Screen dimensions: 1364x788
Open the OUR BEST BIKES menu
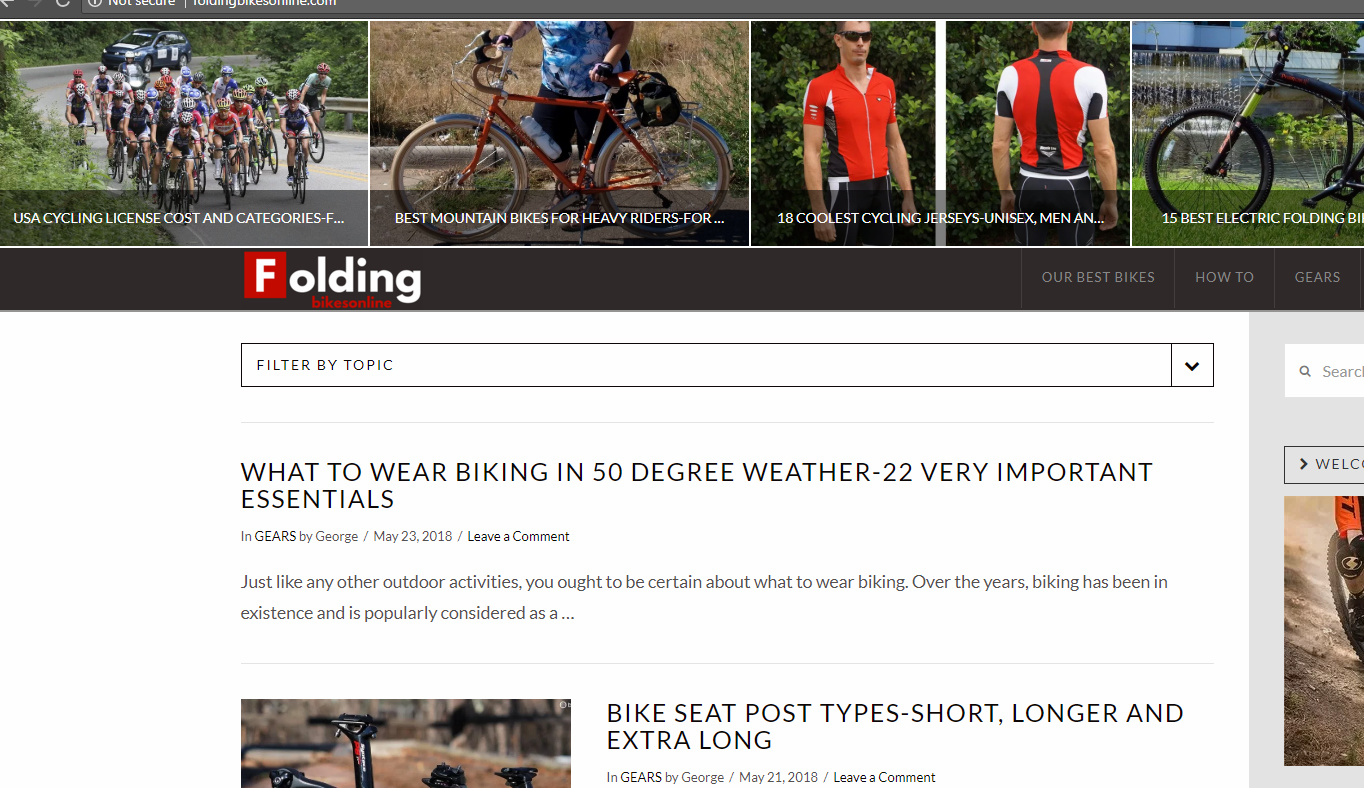[1098, 277]
